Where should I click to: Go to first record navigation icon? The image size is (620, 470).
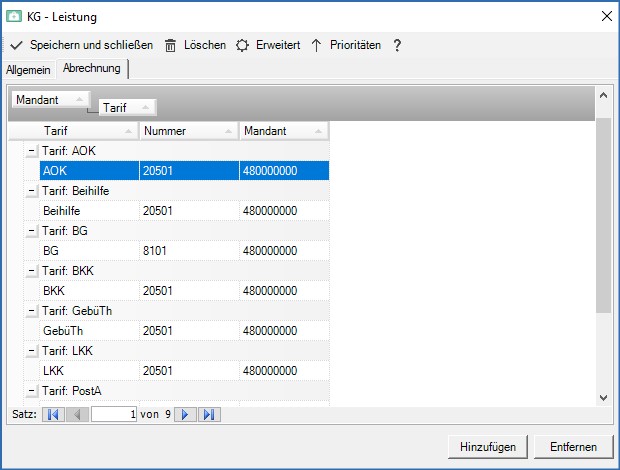(53, 414)
